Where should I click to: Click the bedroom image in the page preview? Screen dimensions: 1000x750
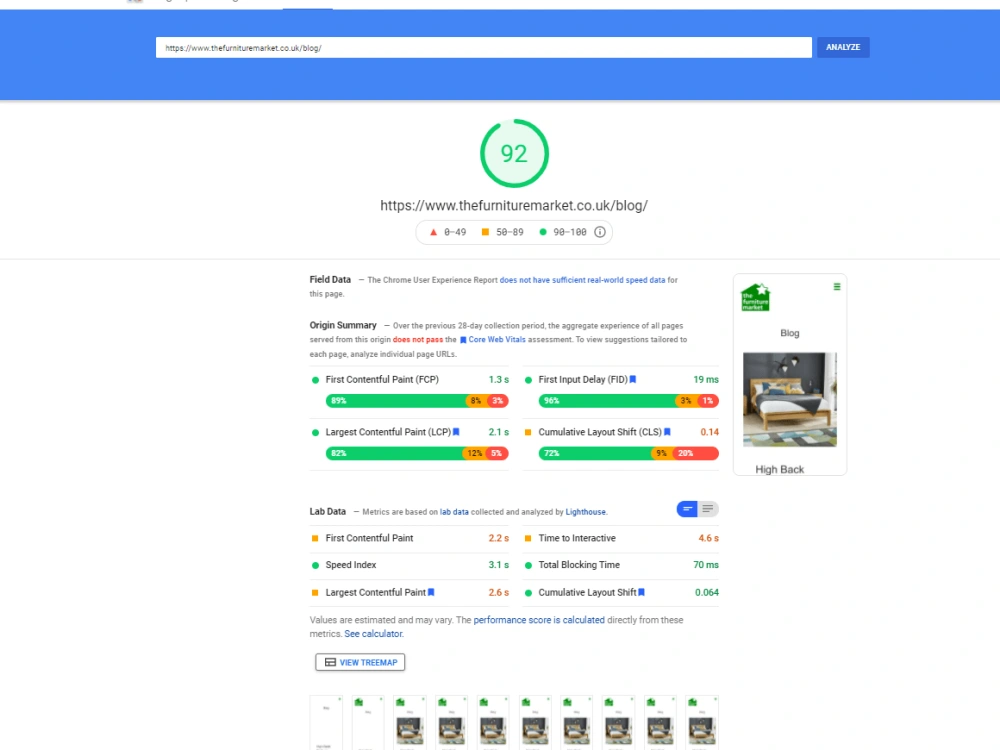790,399
